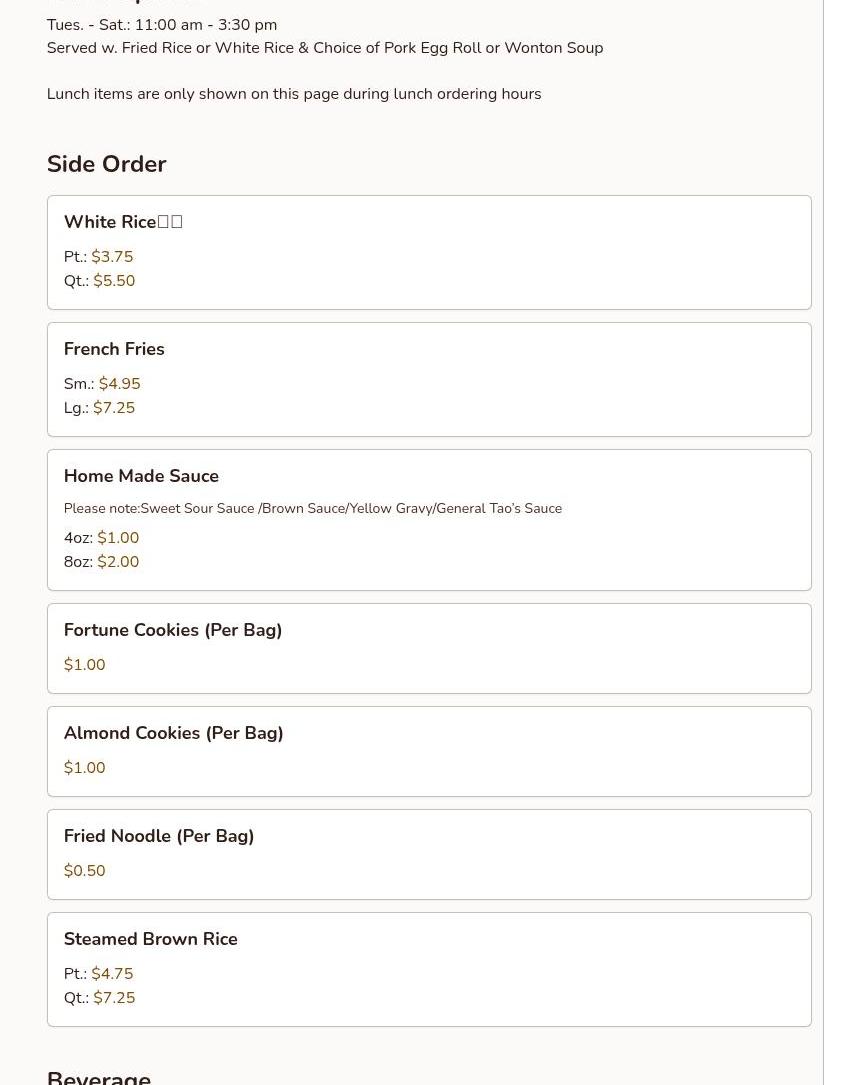Select Home Made Sauce 4oz $1.00

click(101, 538)
